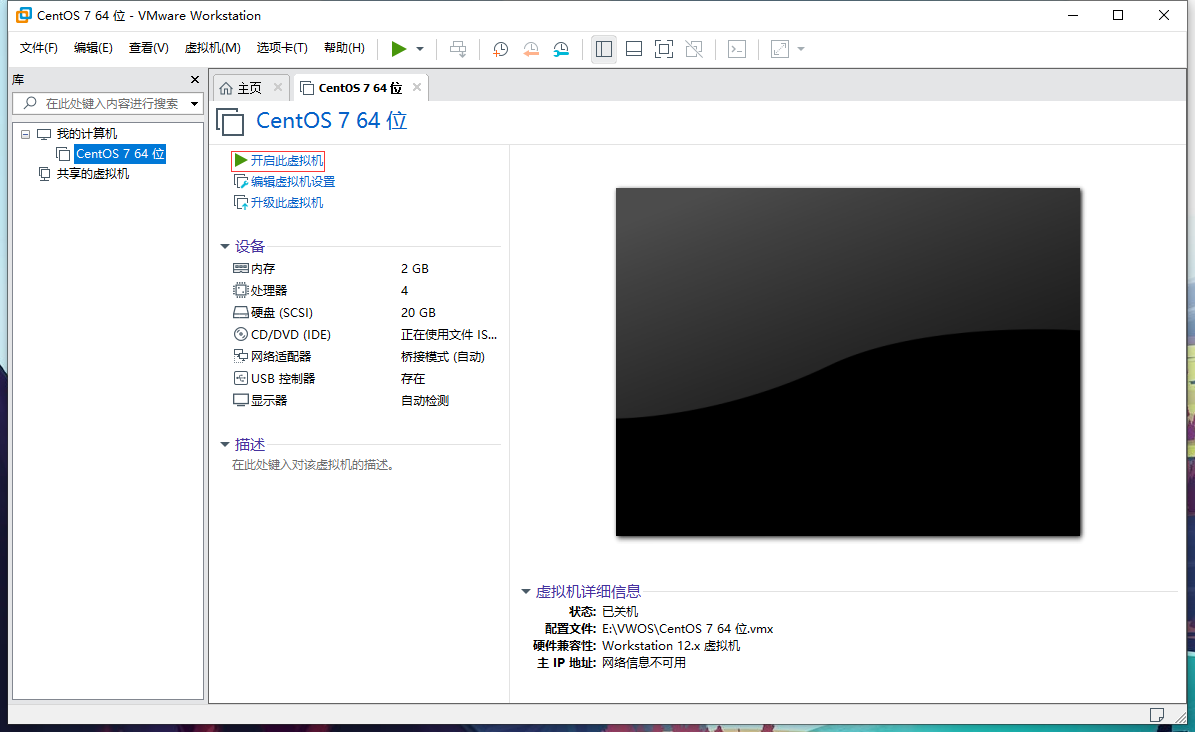Click the config file path E:\VWOS\CentOS 7
The width and height of the screenshot is (1195, 732).
click(687, 629)
